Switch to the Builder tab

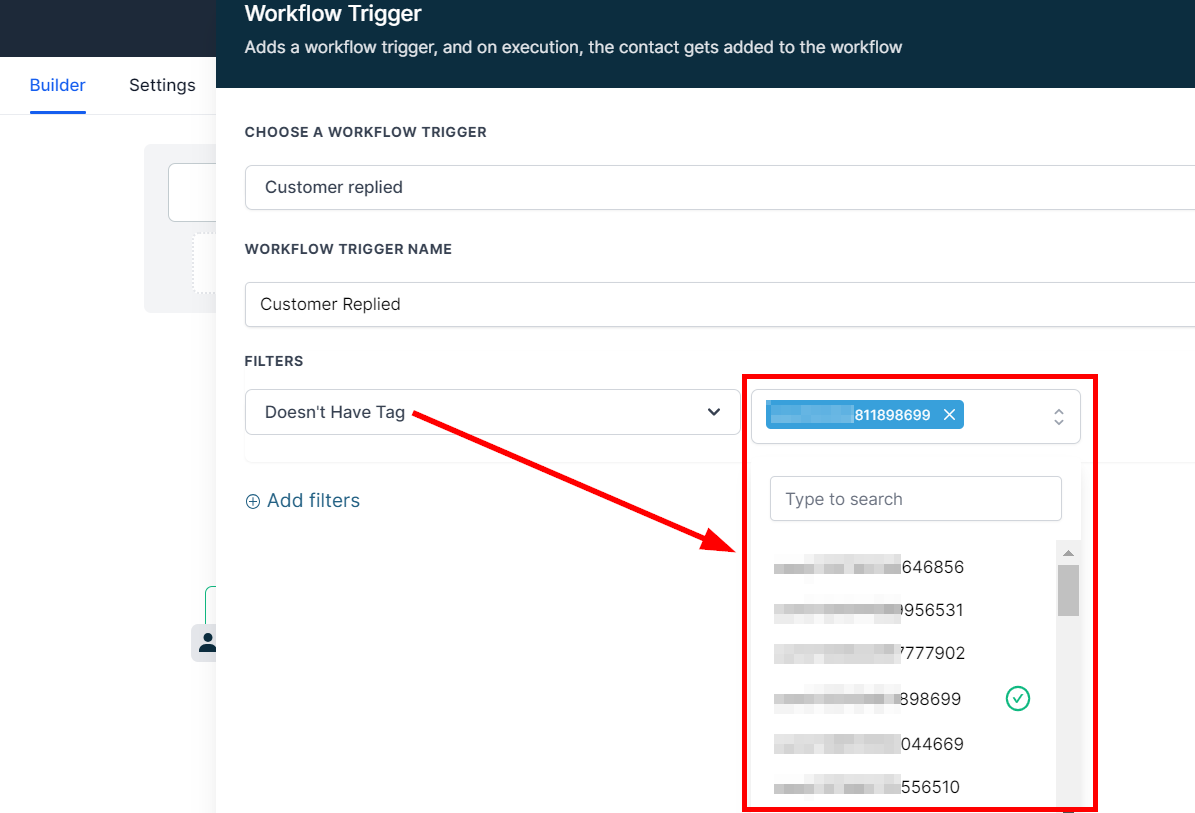point(57,85)
